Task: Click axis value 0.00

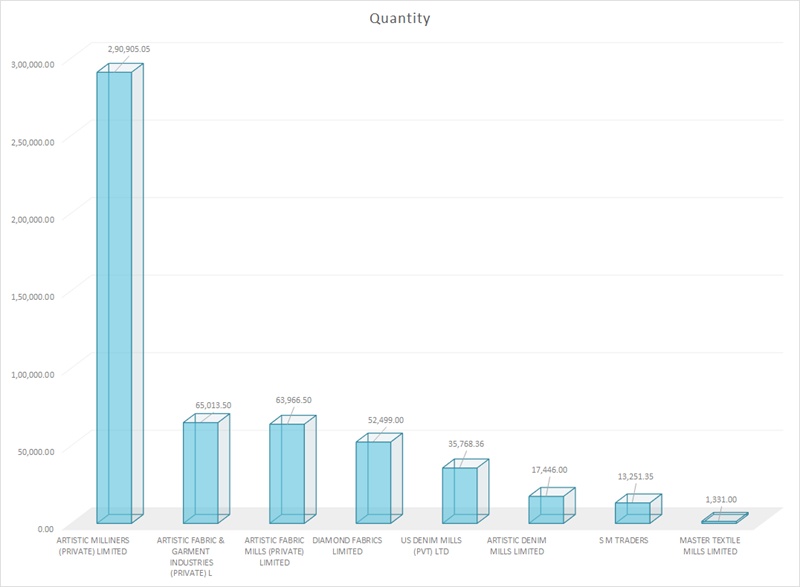Action: coord(45,529)
